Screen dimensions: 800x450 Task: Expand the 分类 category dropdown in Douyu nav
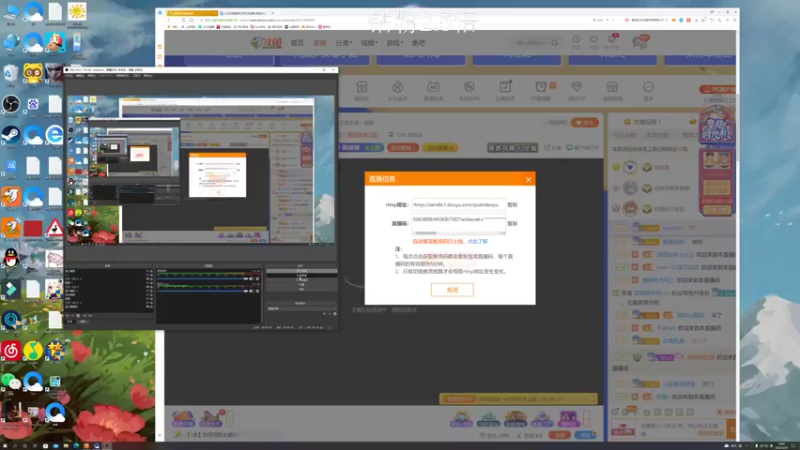343,43
